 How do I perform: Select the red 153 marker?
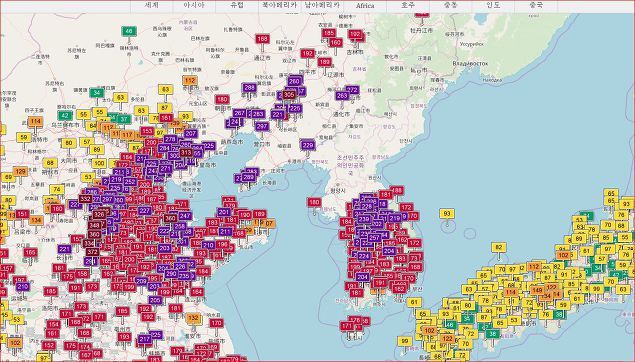pyautogui.click(x=147, y=131)
